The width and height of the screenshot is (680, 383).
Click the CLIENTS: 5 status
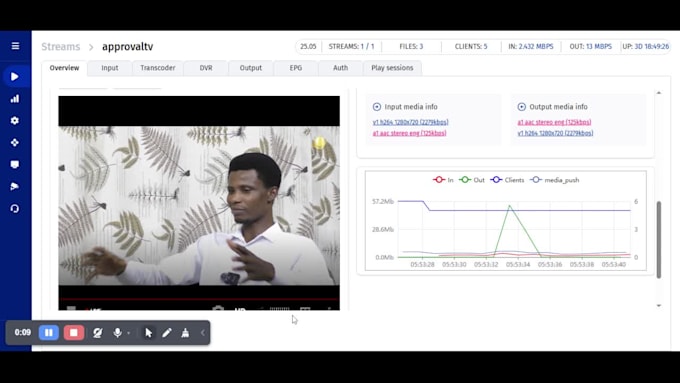coord(471,46)
